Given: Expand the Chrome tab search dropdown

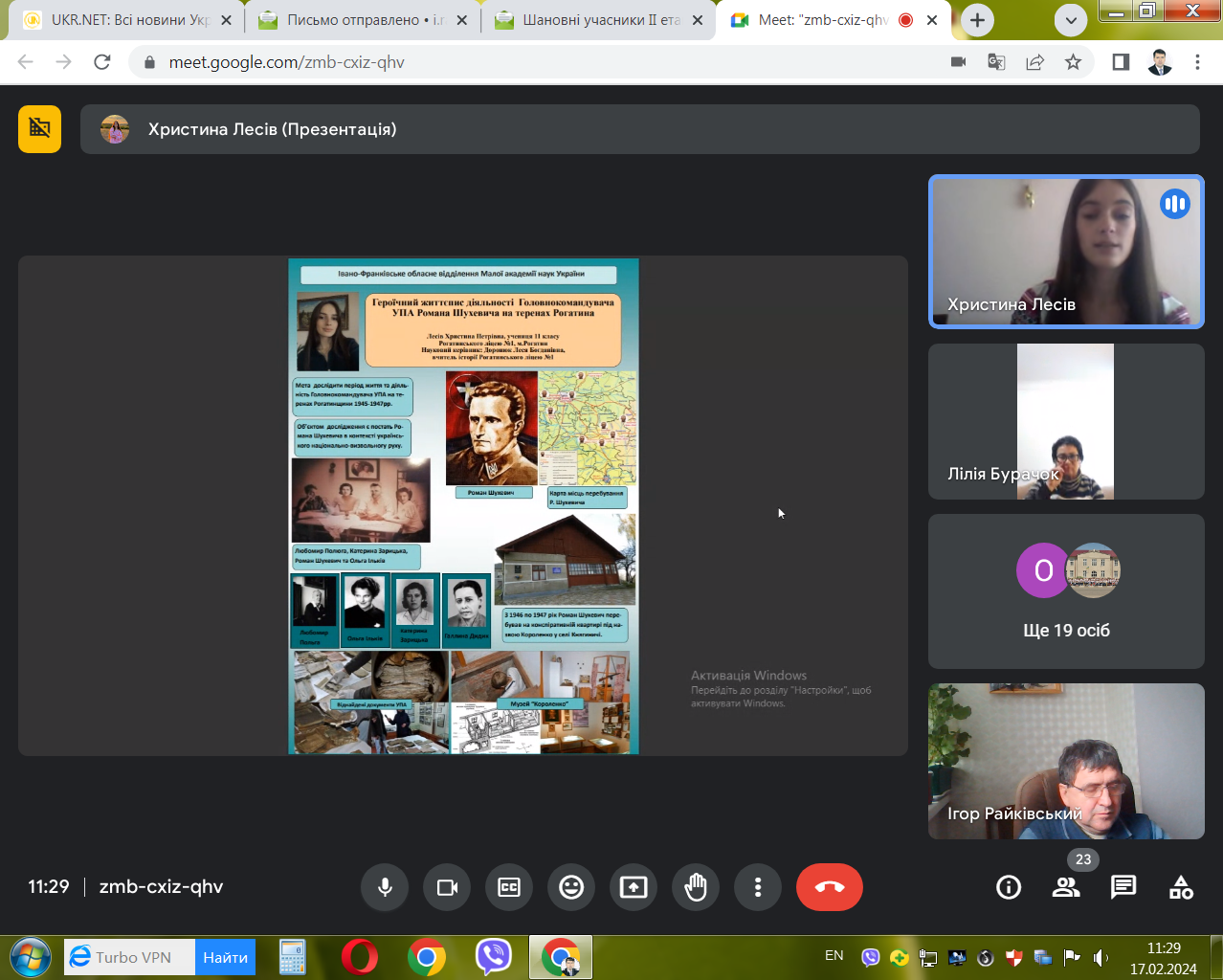Looking at the screenshot, I should 1071,20.
